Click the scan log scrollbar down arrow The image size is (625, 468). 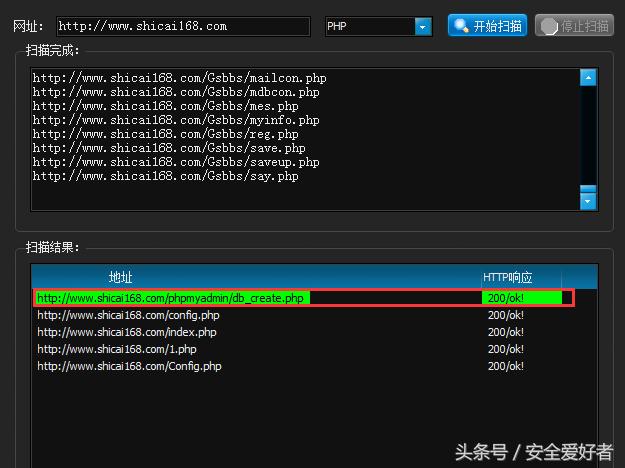(x=588, y=201)
